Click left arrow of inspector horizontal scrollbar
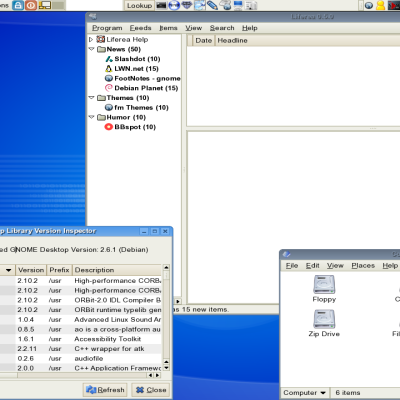Viewport: 400px width, 400px height. click(x=150, y=375)
